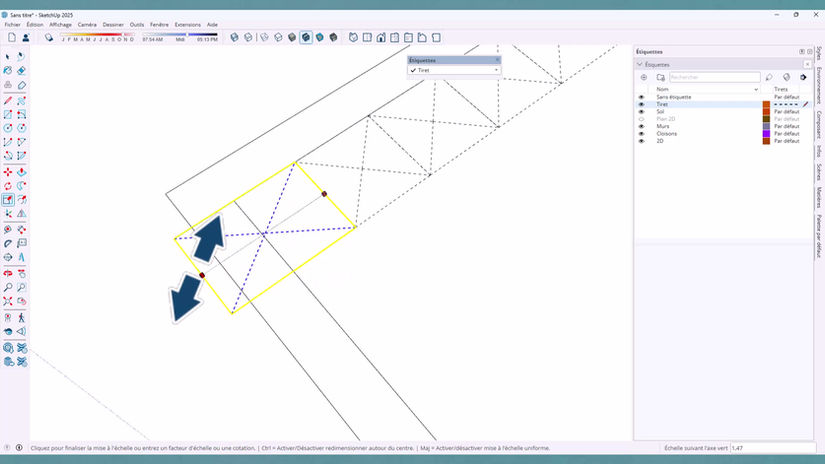Toggle visibility of Sans étiquette
Image resolution: width=825 pixels, height=464 pixels.
(641, 97)
